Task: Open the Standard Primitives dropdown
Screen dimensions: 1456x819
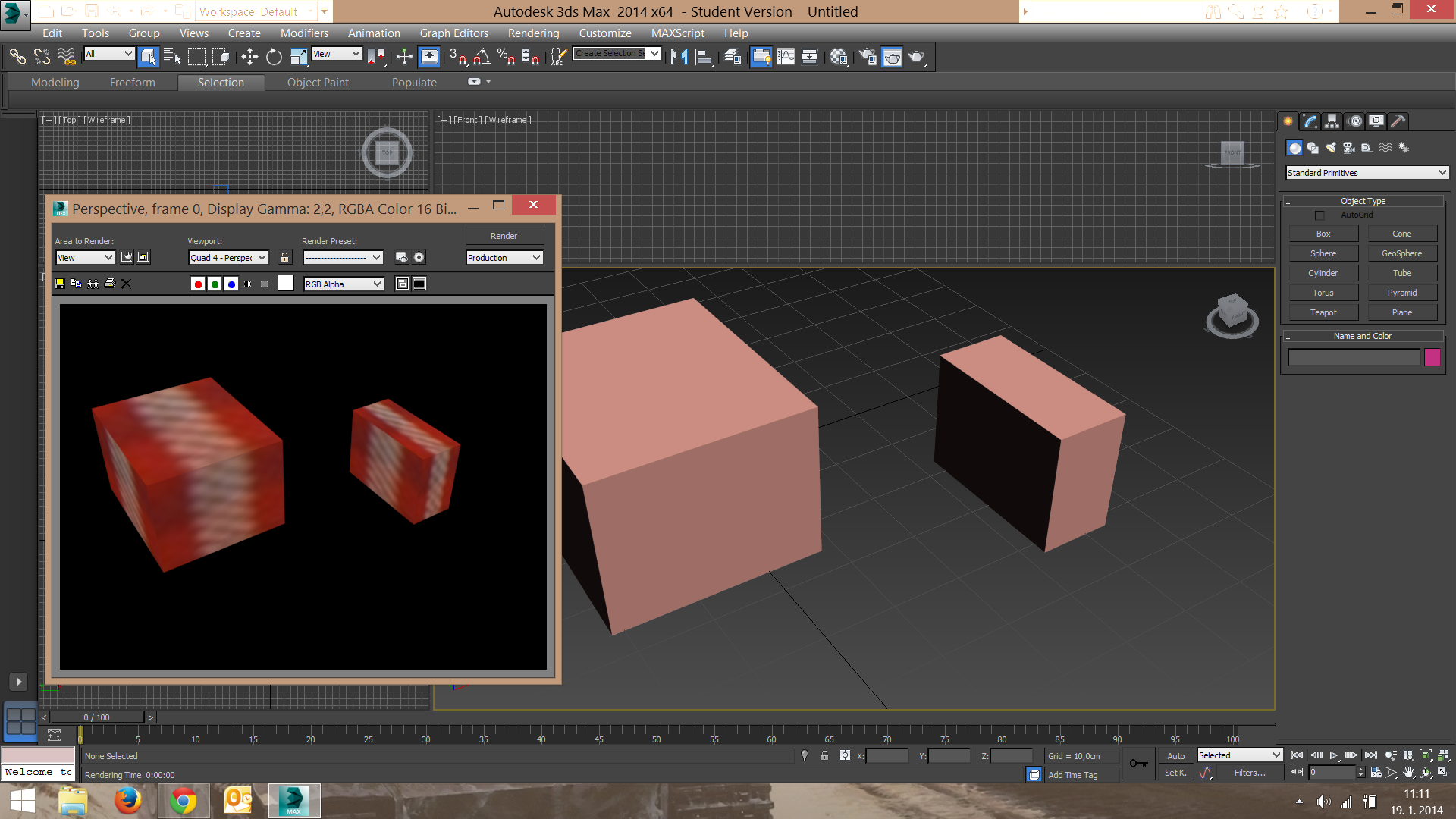Action: pos(1367,173)
